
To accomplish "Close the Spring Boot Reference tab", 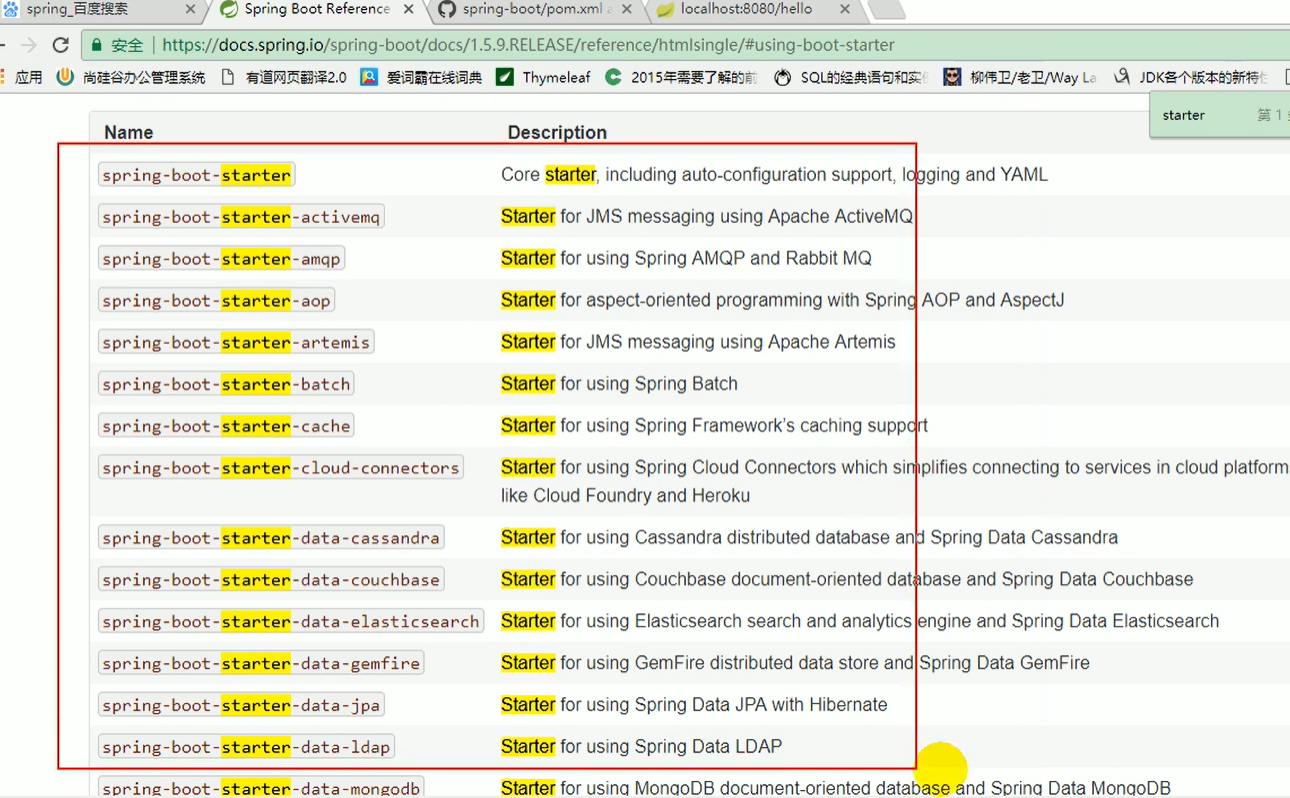I will coord(407,9).
